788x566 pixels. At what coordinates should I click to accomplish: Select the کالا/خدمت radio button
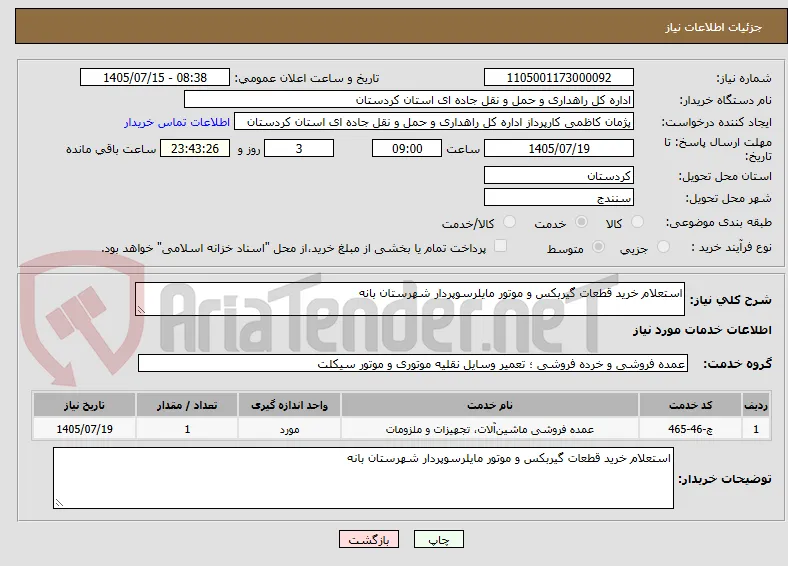coord(509,222)
